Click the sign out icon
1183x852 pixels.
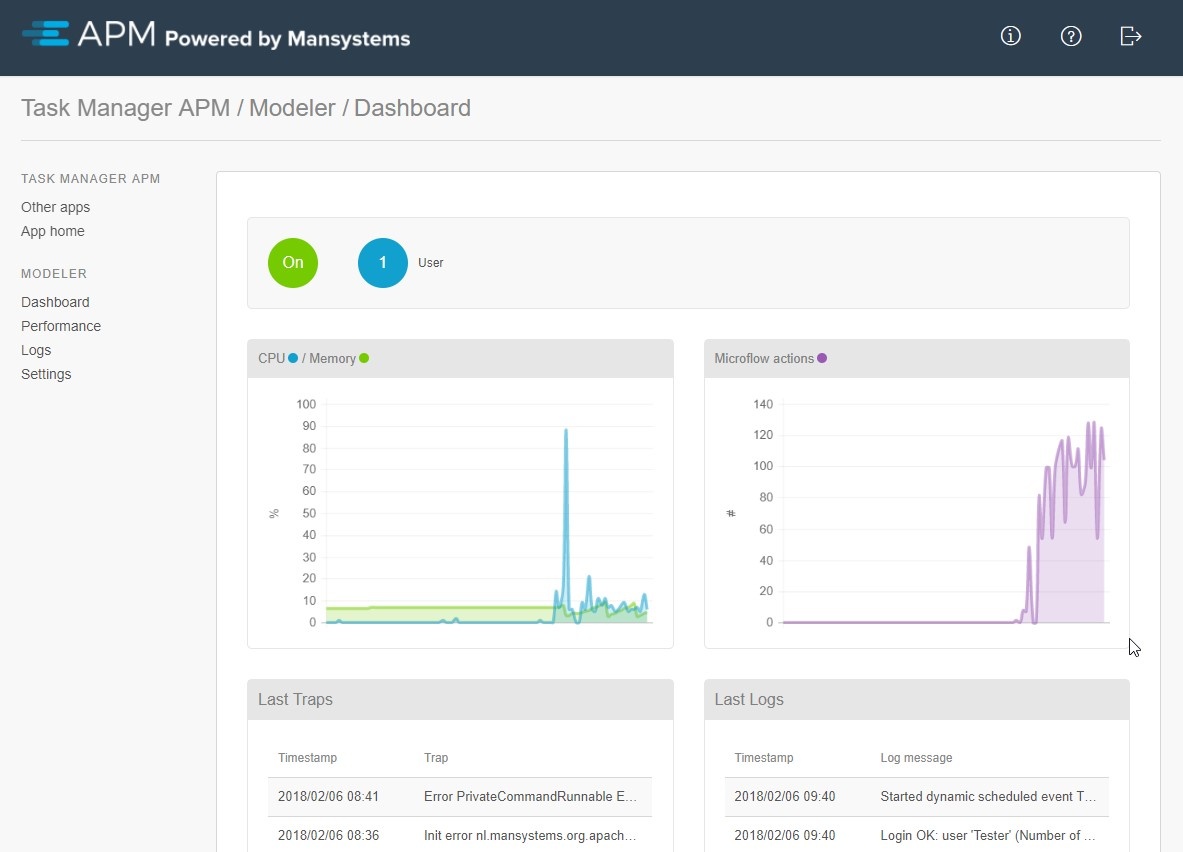pyautogui.click(x=1130, y=35)
